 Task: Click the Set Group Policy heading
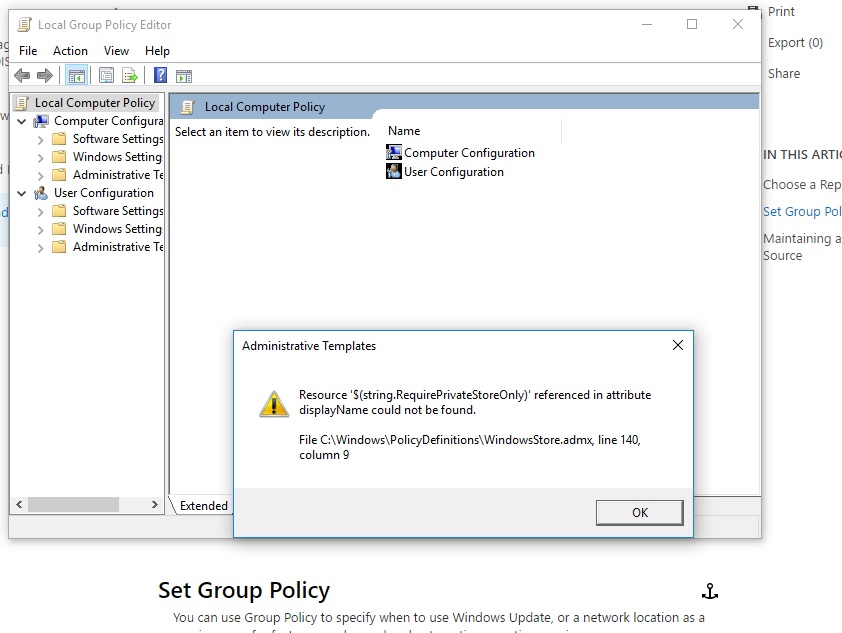click(x=244, y=590)
